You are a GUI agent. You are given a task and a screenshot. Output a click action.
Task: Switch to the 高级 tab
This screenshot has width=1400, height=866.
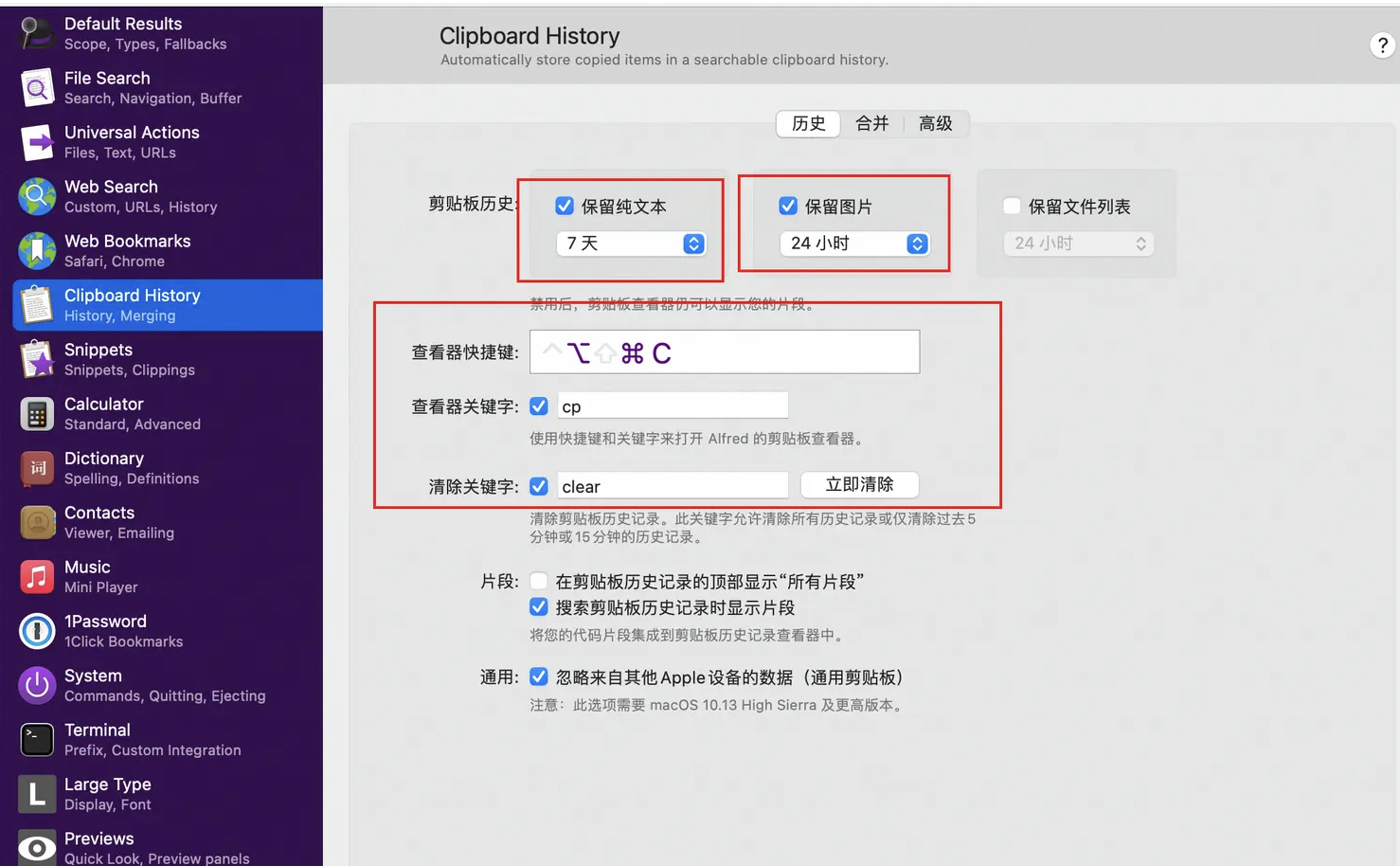click(936, 123)
